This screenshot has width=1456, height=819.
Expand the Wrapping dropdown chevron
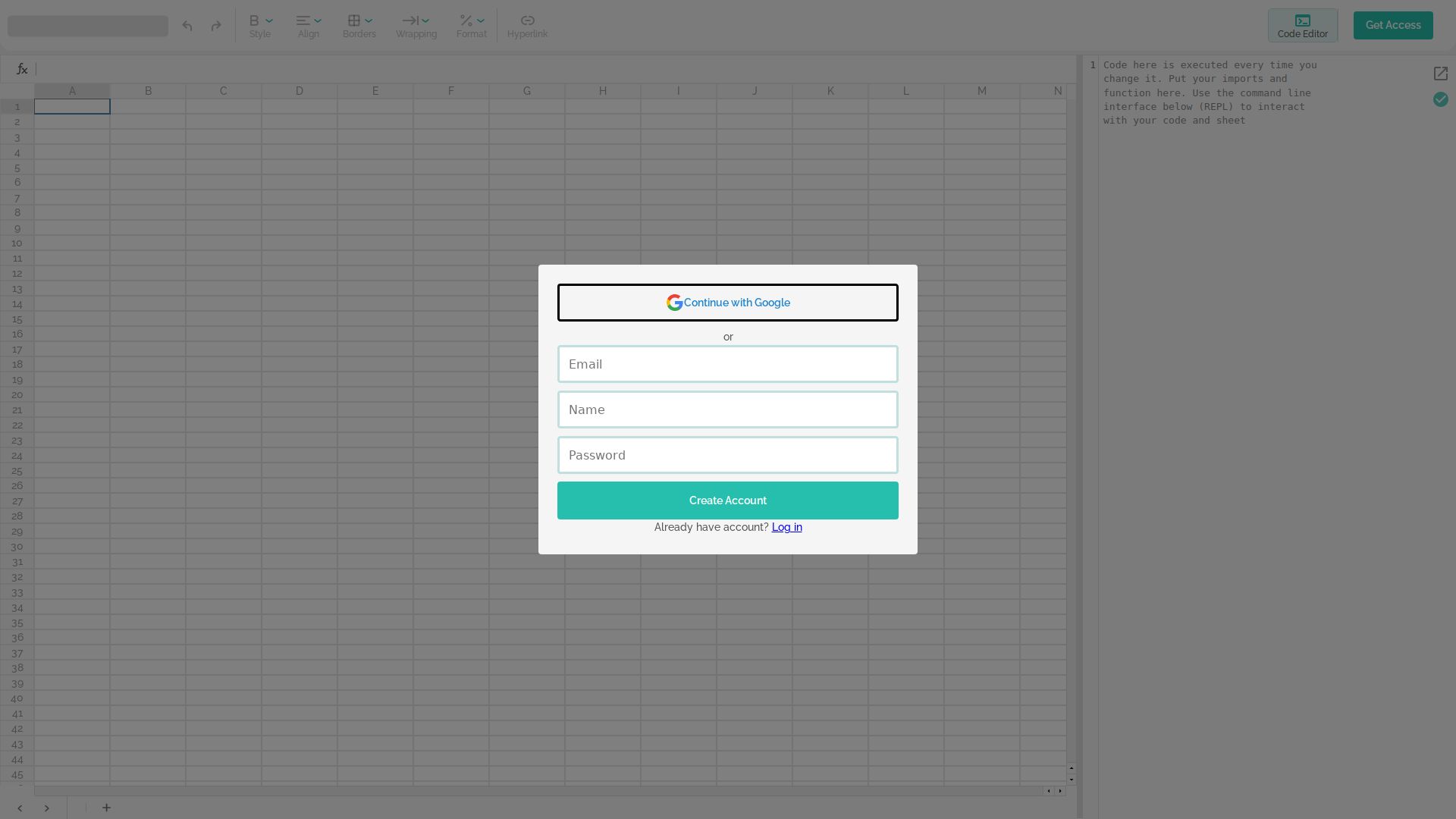pyautogui.click(x=425, y=20)
